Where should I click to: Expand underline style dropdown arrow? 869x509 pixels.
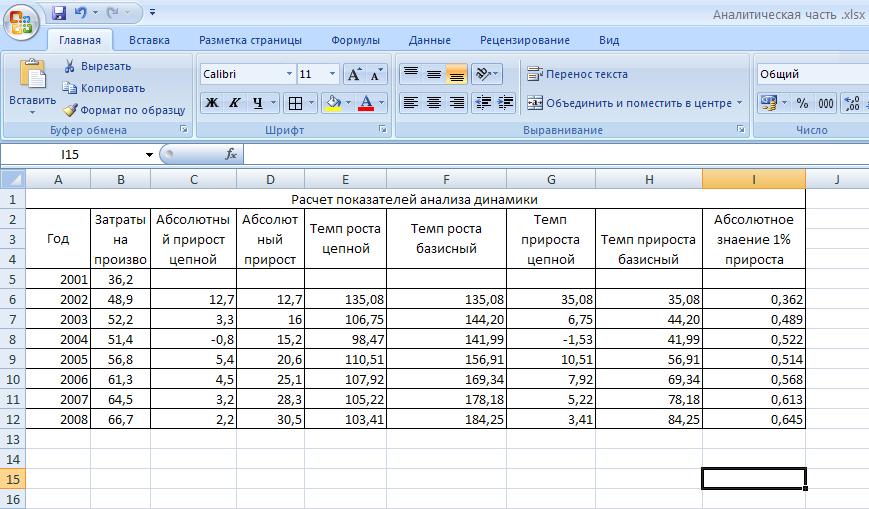click(273, 103)
